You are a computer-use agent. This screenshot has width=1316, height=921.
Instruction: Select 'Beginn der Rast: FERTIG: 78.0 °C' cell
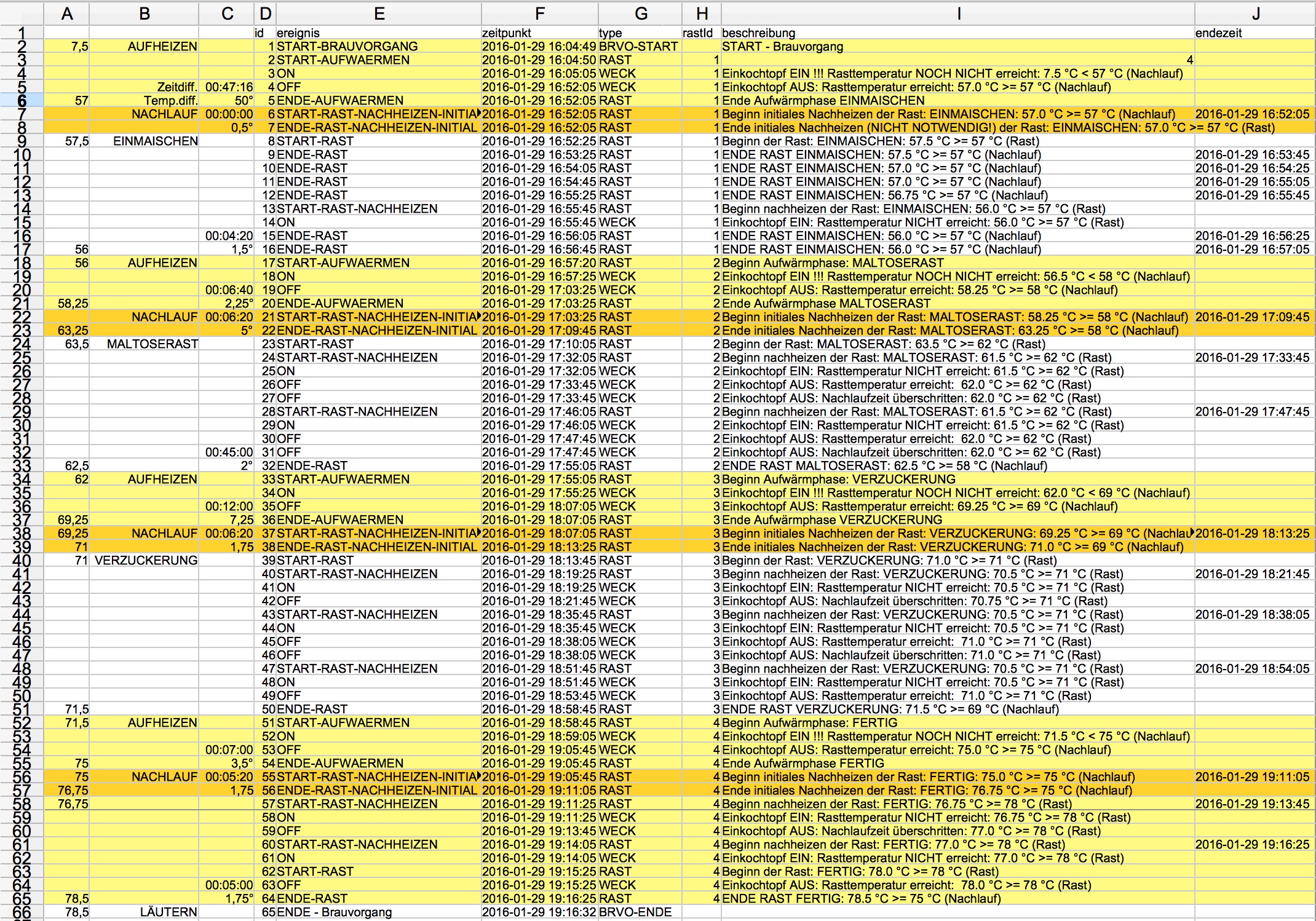(958, 871)
